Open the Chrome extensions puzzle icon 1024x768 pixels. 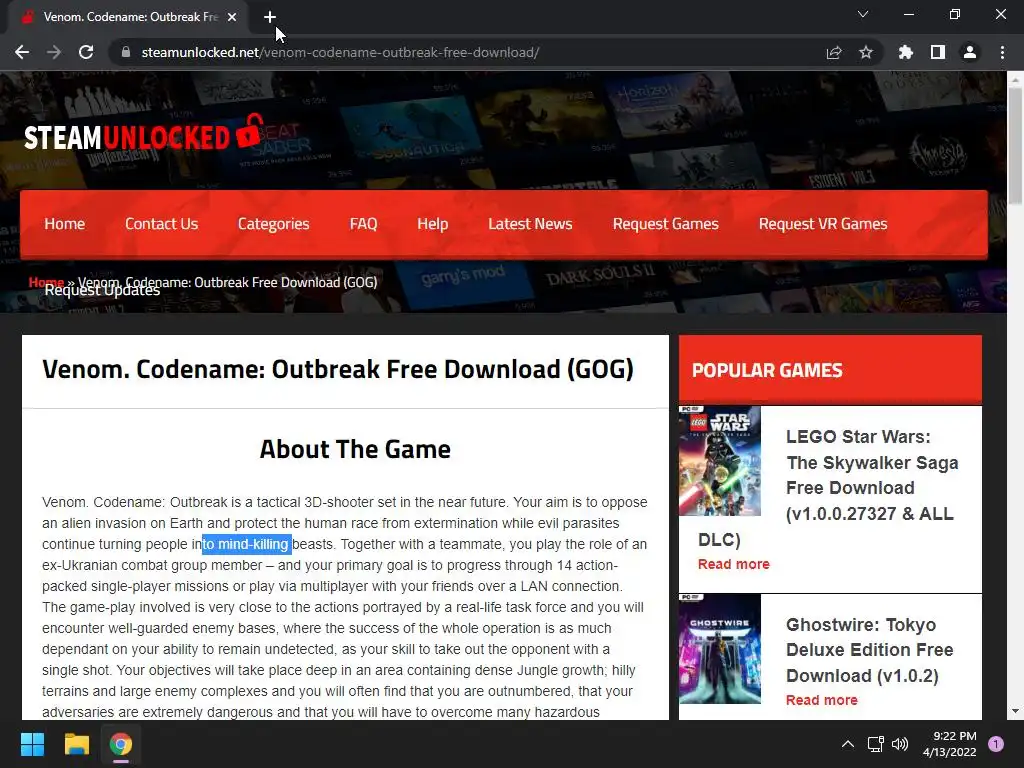click(x=906, y=52)
